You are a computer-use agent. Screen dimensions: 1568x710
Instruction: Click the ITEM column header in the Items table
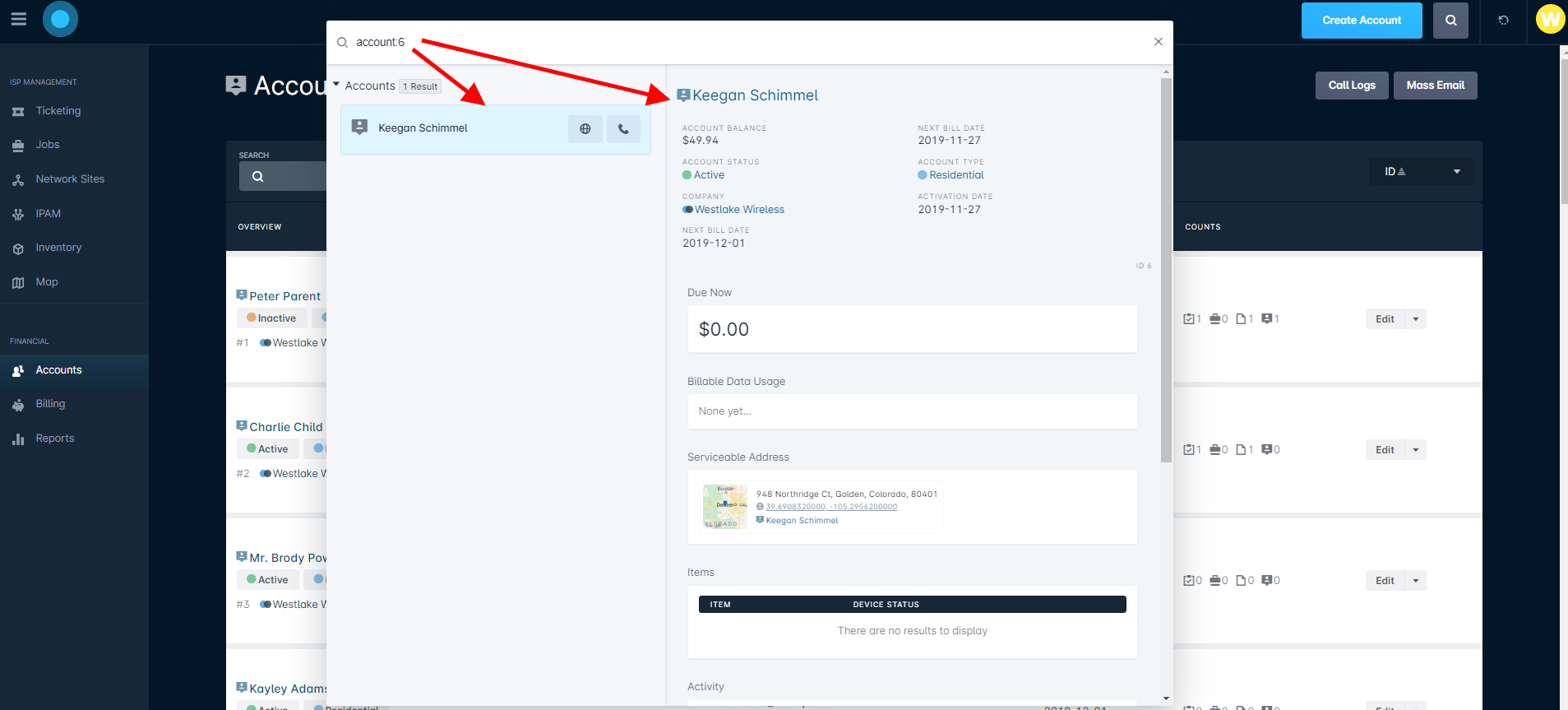tap(720, 605)
